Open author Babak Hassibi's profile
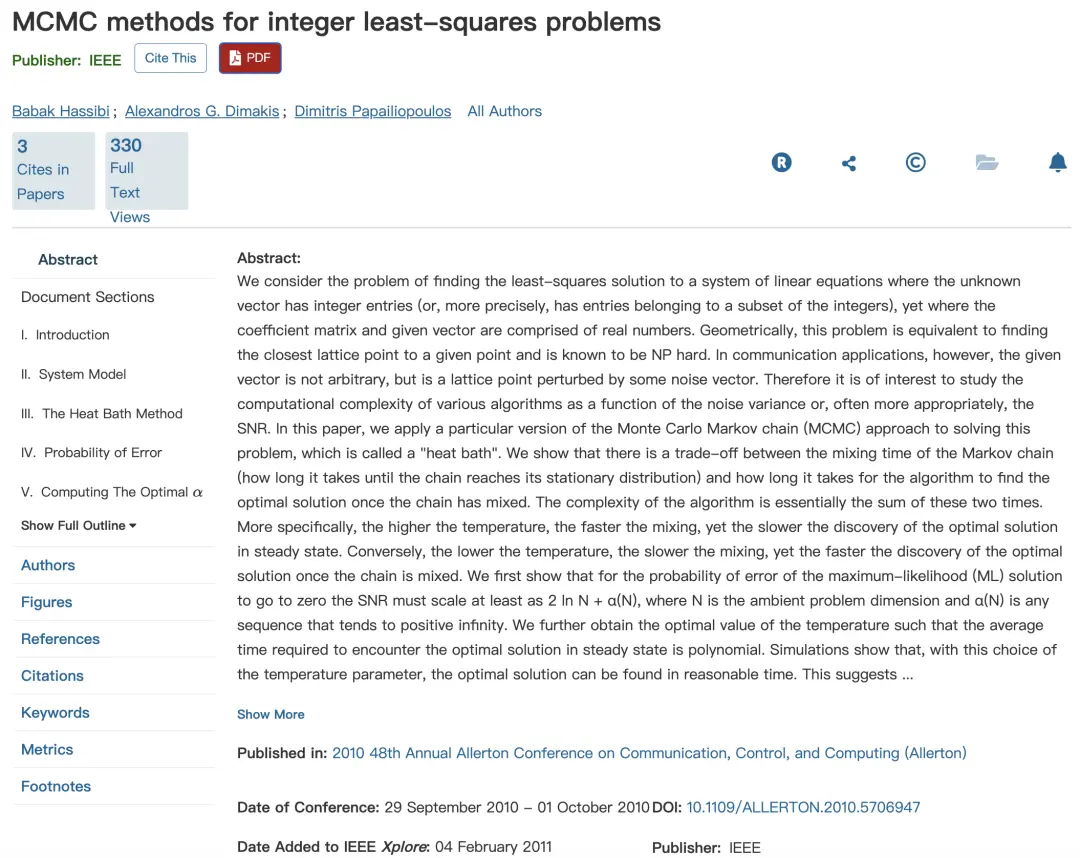 click(61, 111)
